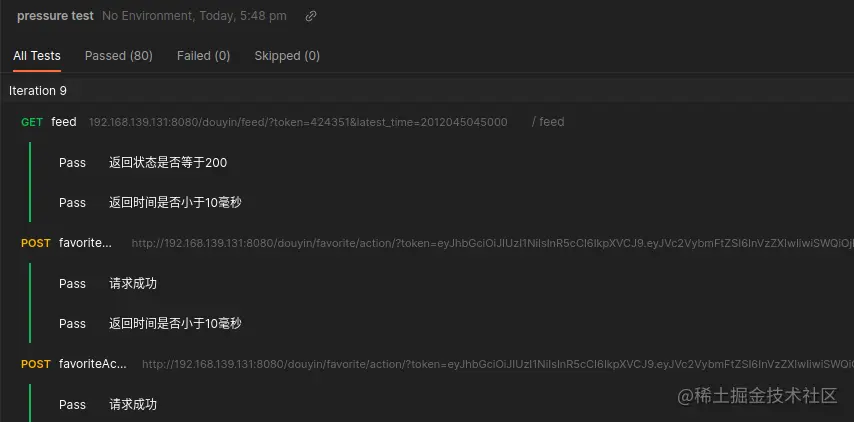Open the Failed (0) tab

coord(204,56)
